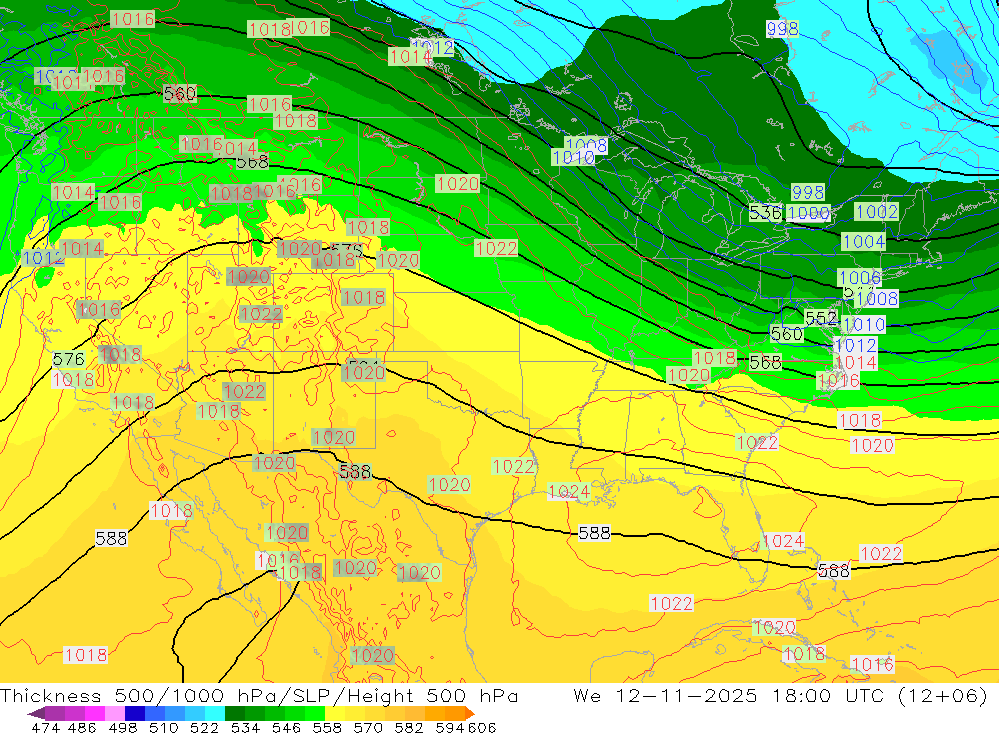The image size is (1000, 733).
Task: Click the legend value 546
Action: pos(286,728)
